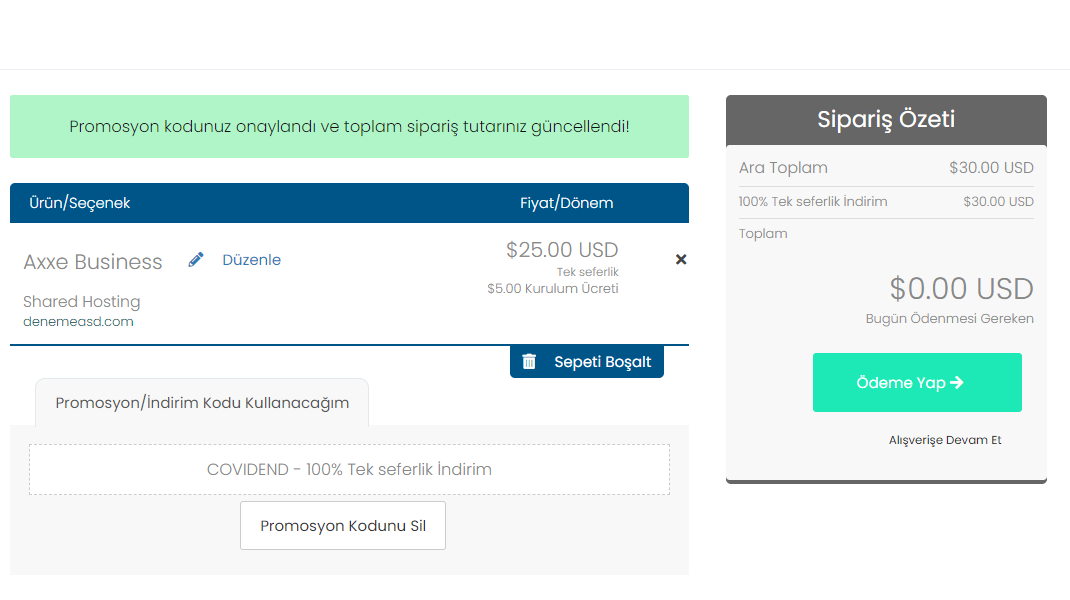Click the trash can icon in Sepeti Boşalt
Viewport: 1070px width, 600px height.
click(529, 361)
